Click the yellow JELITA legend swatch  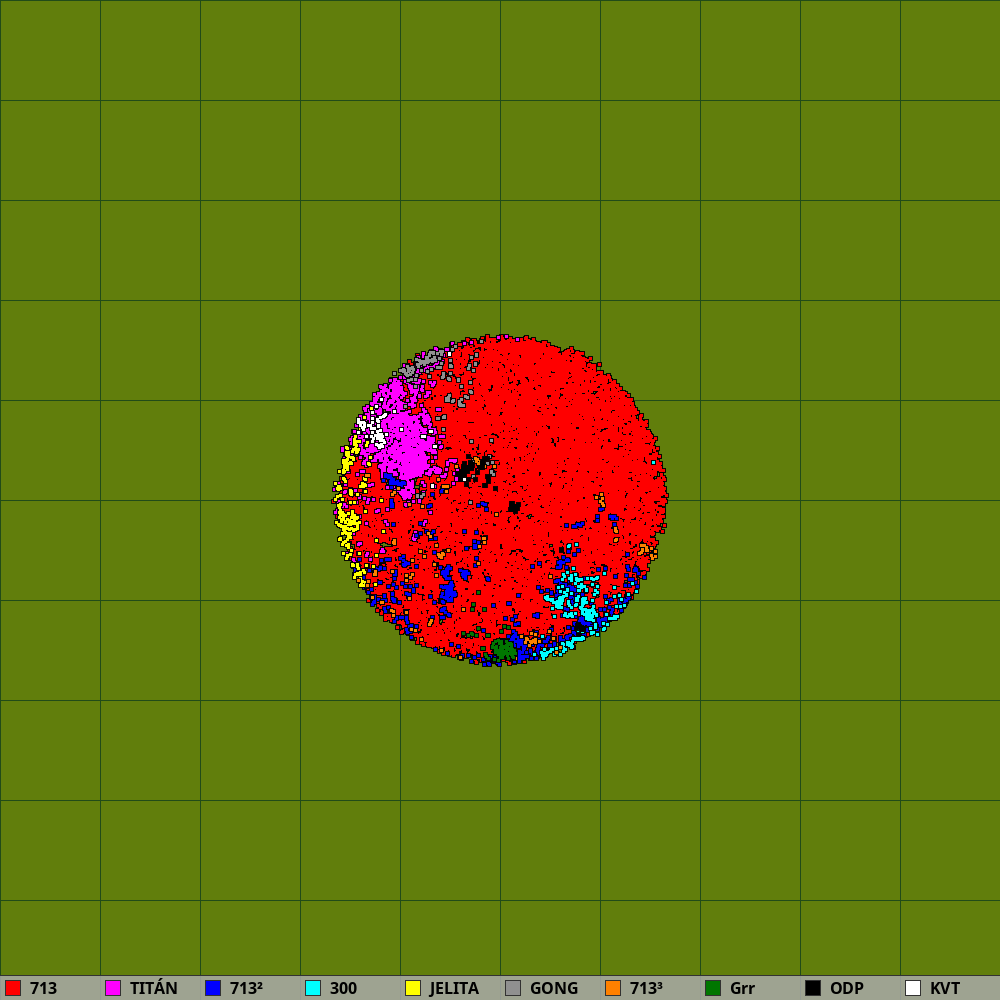click(413, 988)
